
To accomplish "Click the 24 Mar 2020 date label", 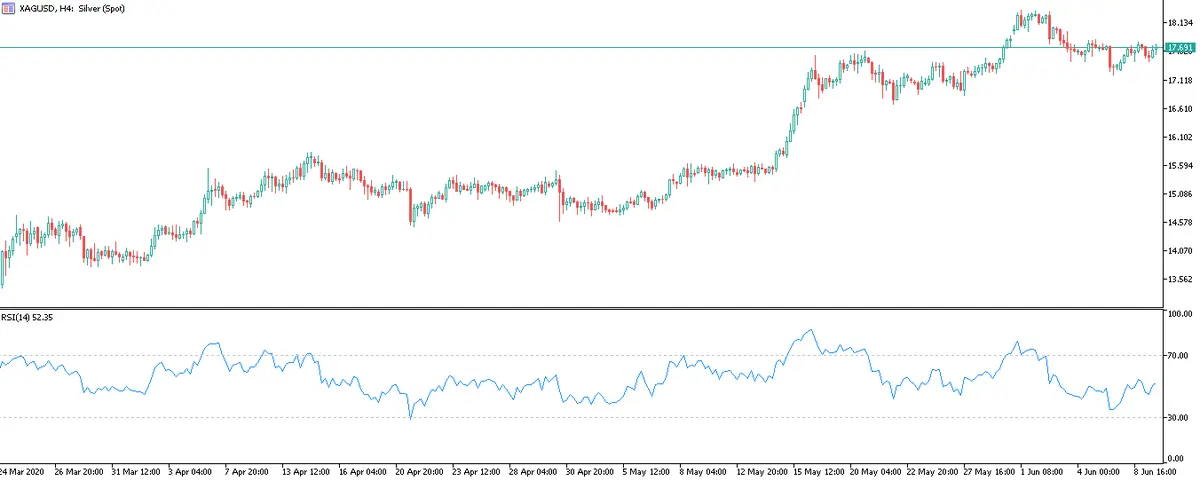I will [x=20, y=470].
